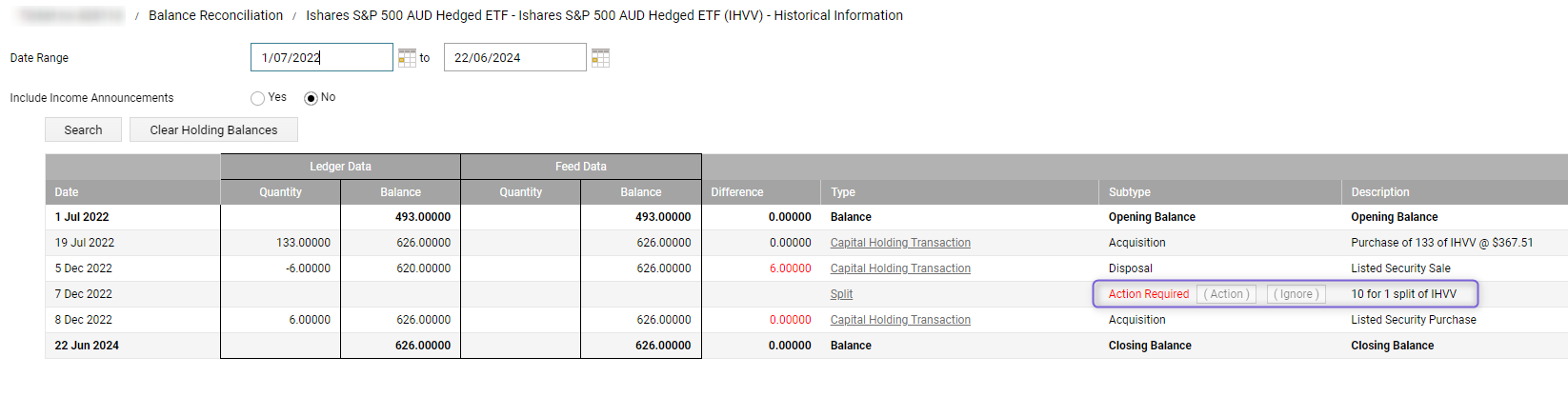Click the Search button
The height and width of the screenshot is (397, 1568).
point(83,130)
